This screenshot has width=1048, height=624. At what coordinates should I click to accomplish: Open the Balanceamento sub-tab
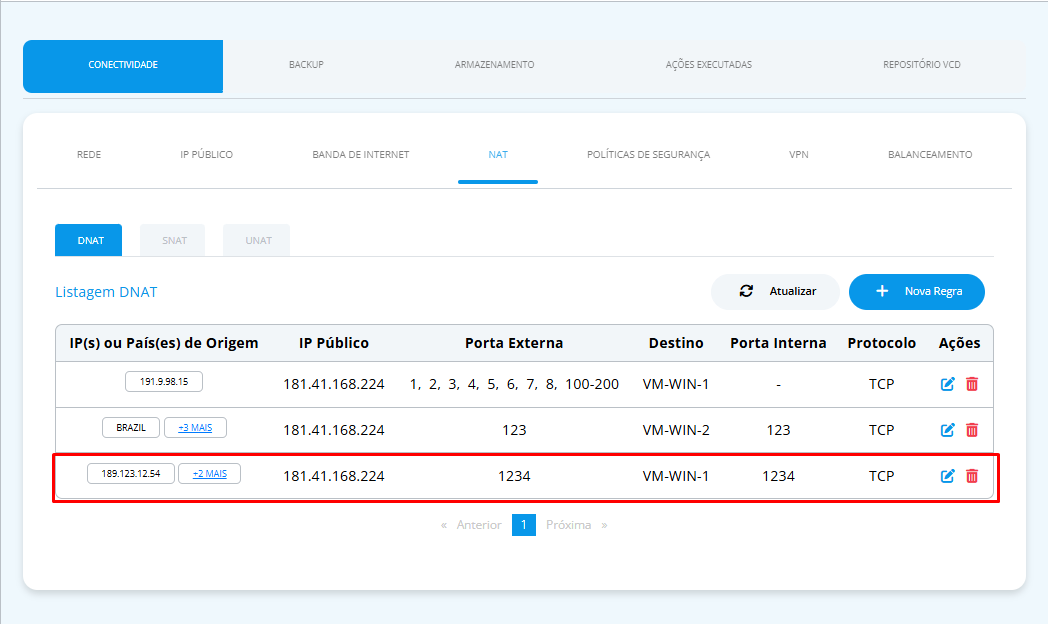(x=930, y=154)
